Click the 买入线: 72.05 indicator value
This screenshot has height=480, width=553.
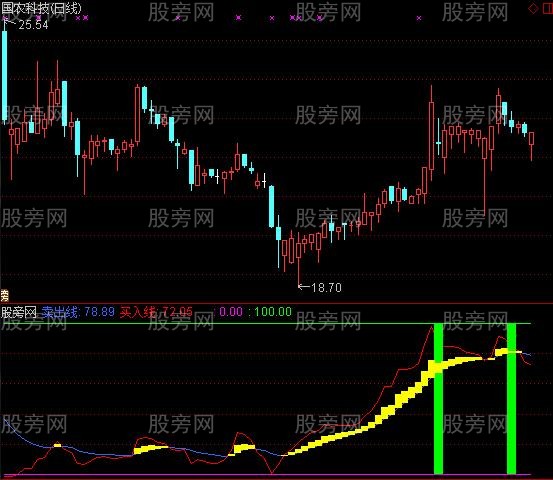coord(156,312)
